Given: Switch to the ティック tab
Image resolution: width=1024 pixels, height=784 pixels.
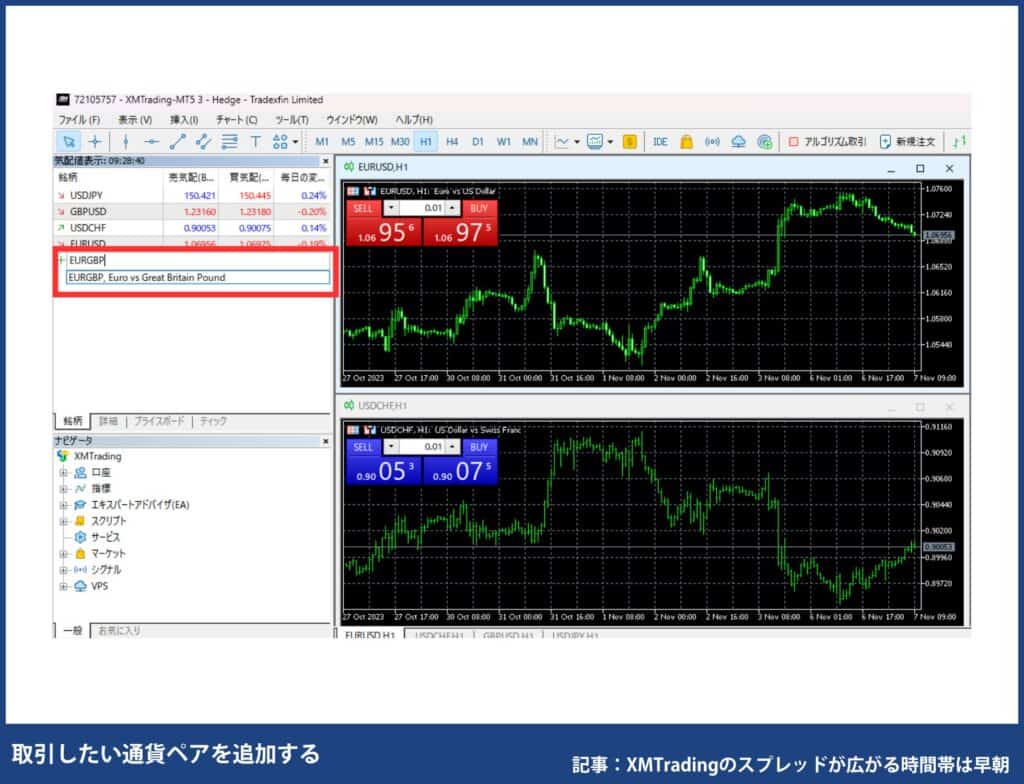Looking at the screenshot, I should point(213,421).
